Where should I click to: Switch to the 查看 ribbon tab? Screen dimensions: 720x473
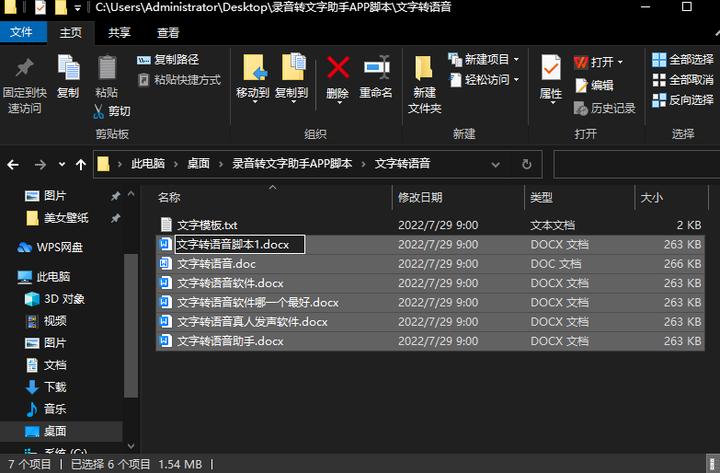[x=168, y=33]
